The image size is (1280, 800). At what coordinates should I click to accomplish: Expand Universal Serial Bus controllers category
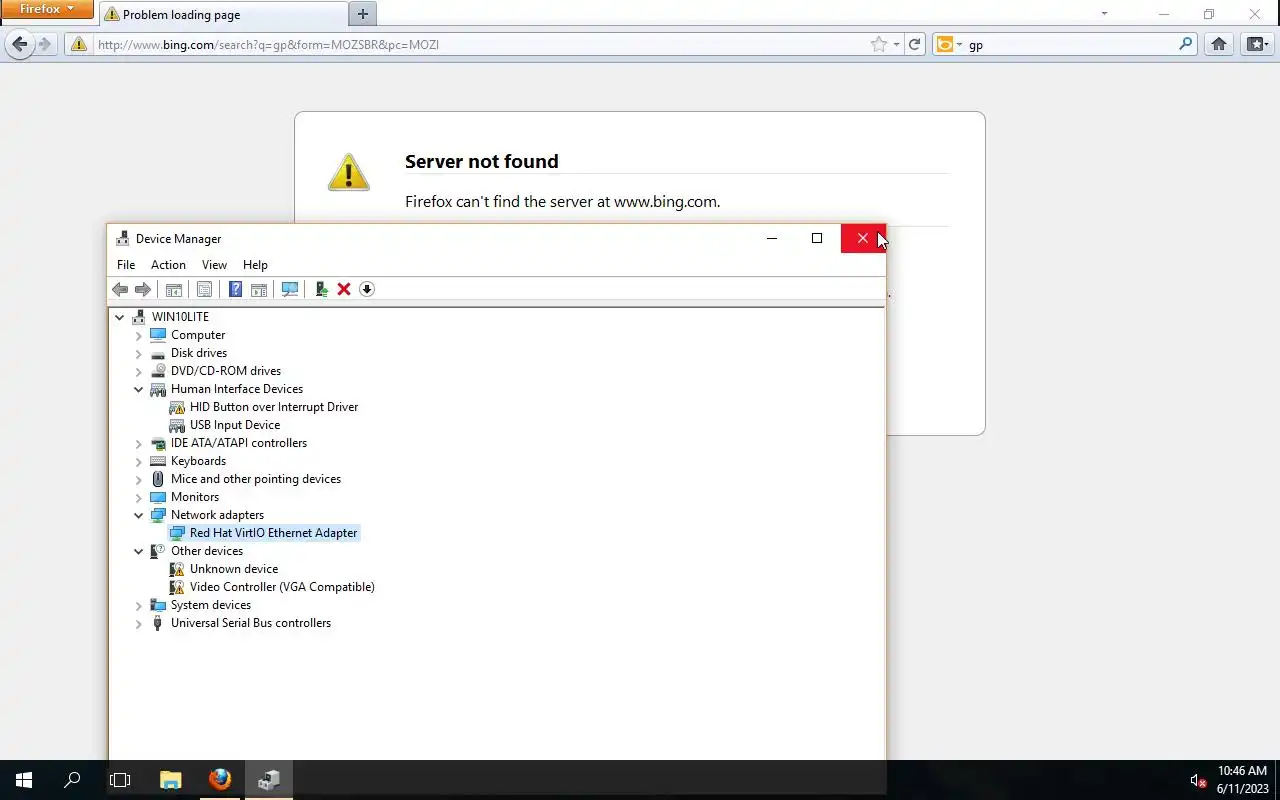tap(139, 623)
